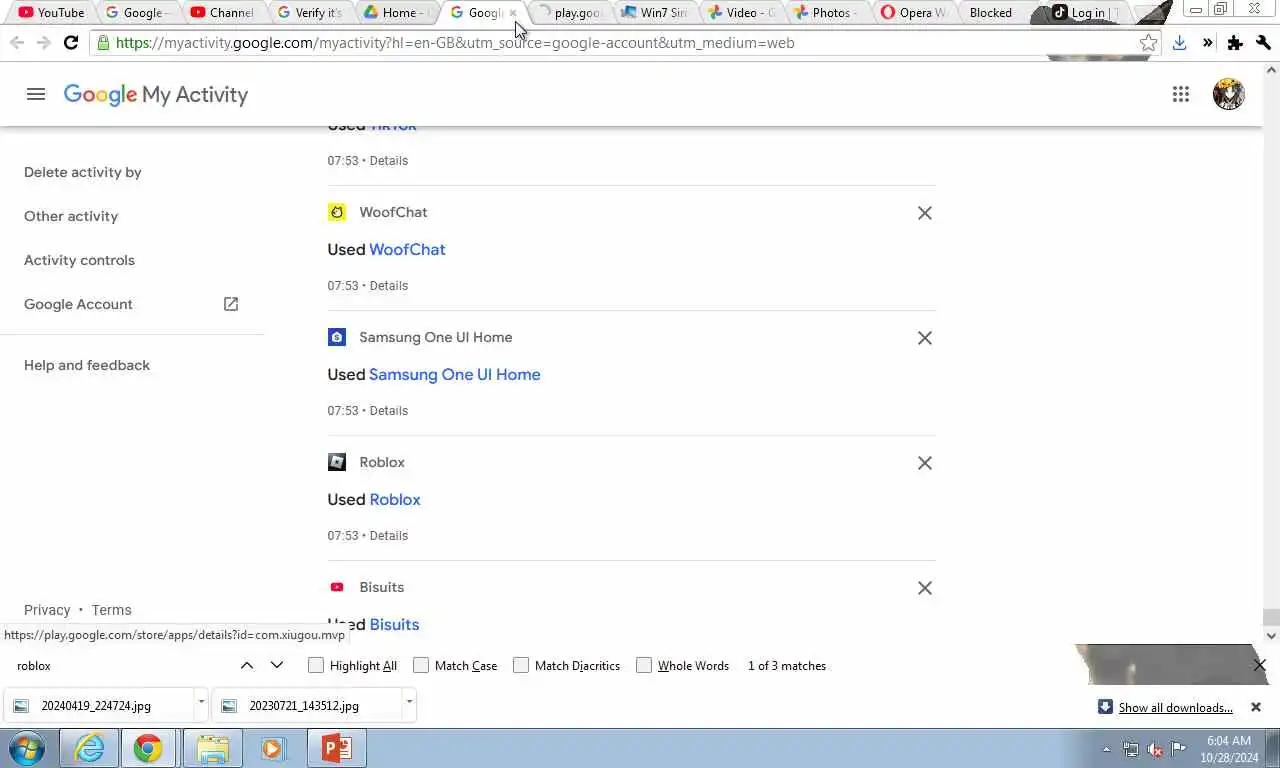This screenshot has width=1280, height=768.
Task: Delete the WoofChat activity entry
Action: point(925,213)
